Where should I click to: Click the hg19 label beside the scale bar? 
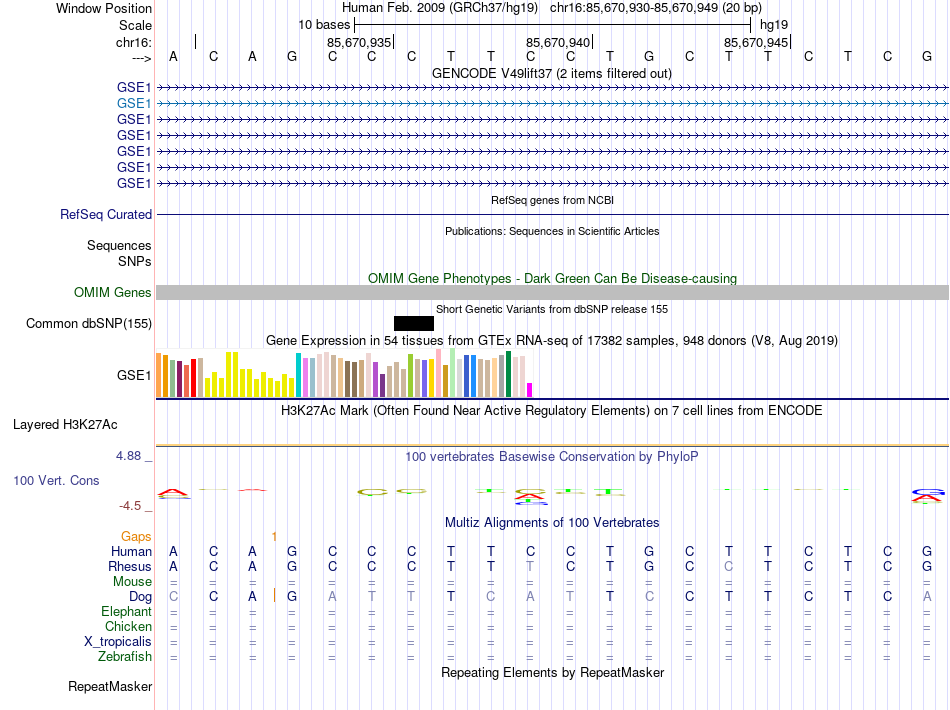774,25
